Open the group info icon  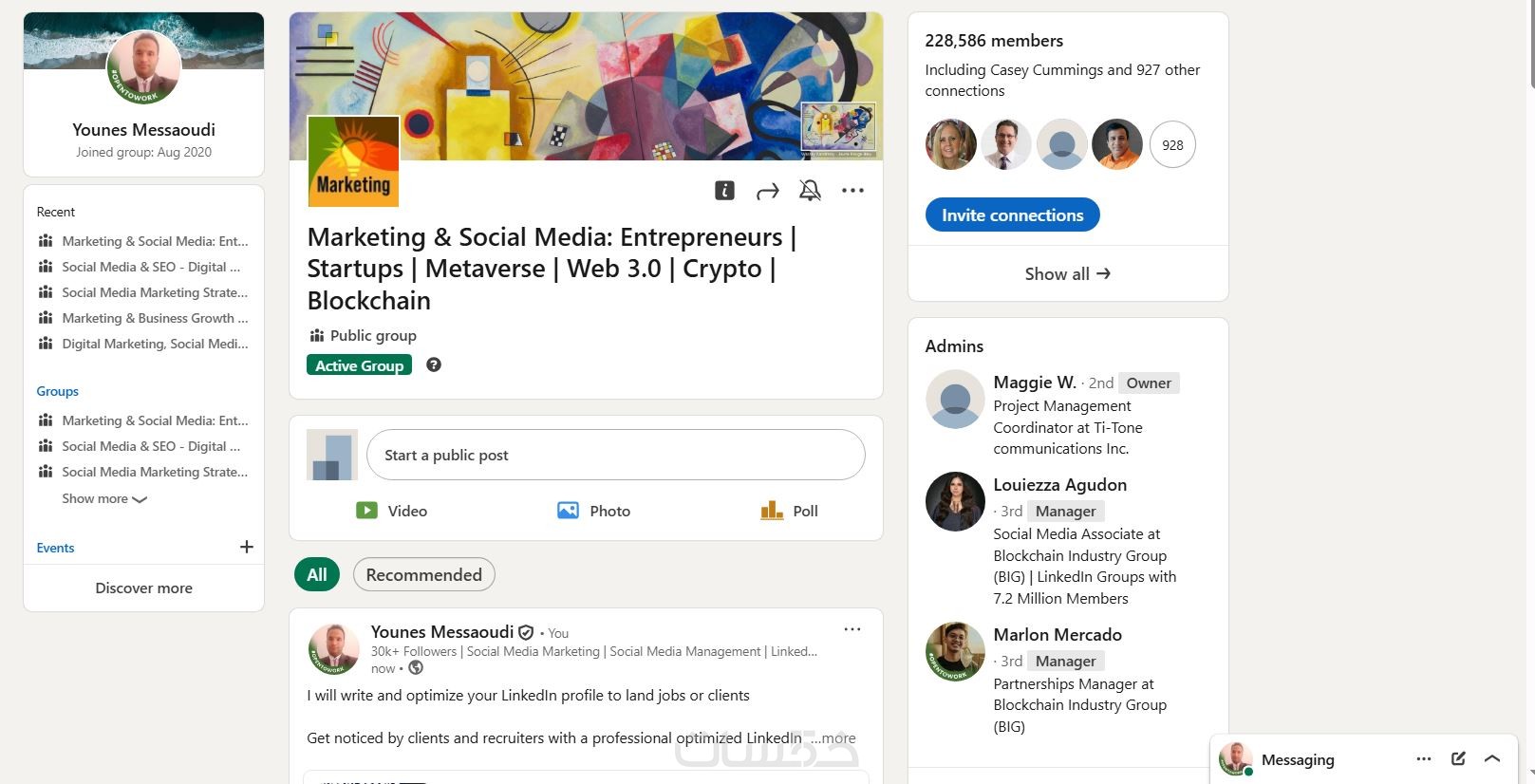pyautogui.click(x=724, y=191)
